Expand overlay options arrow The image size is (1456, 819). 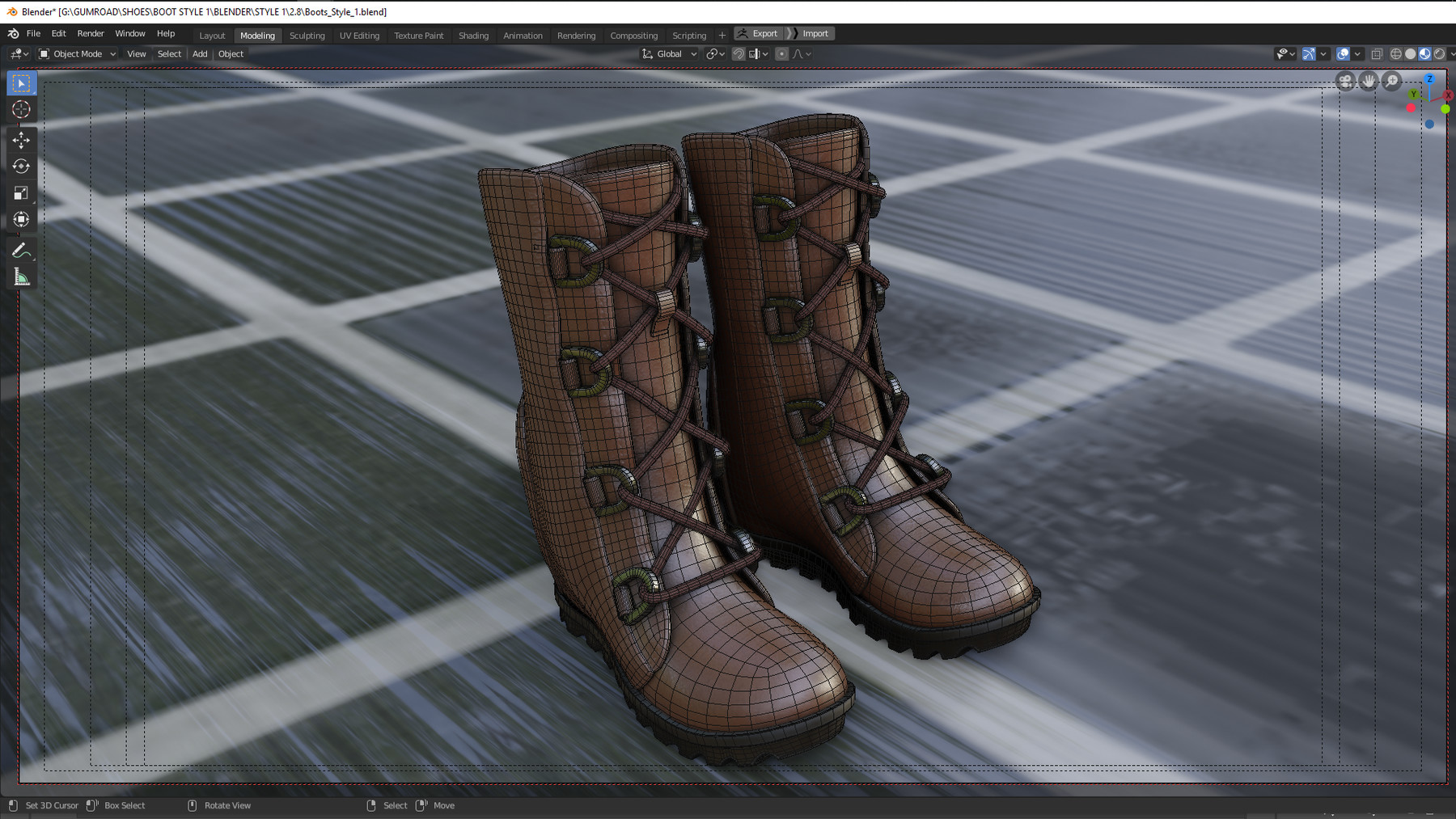(x=1357, y=54)
